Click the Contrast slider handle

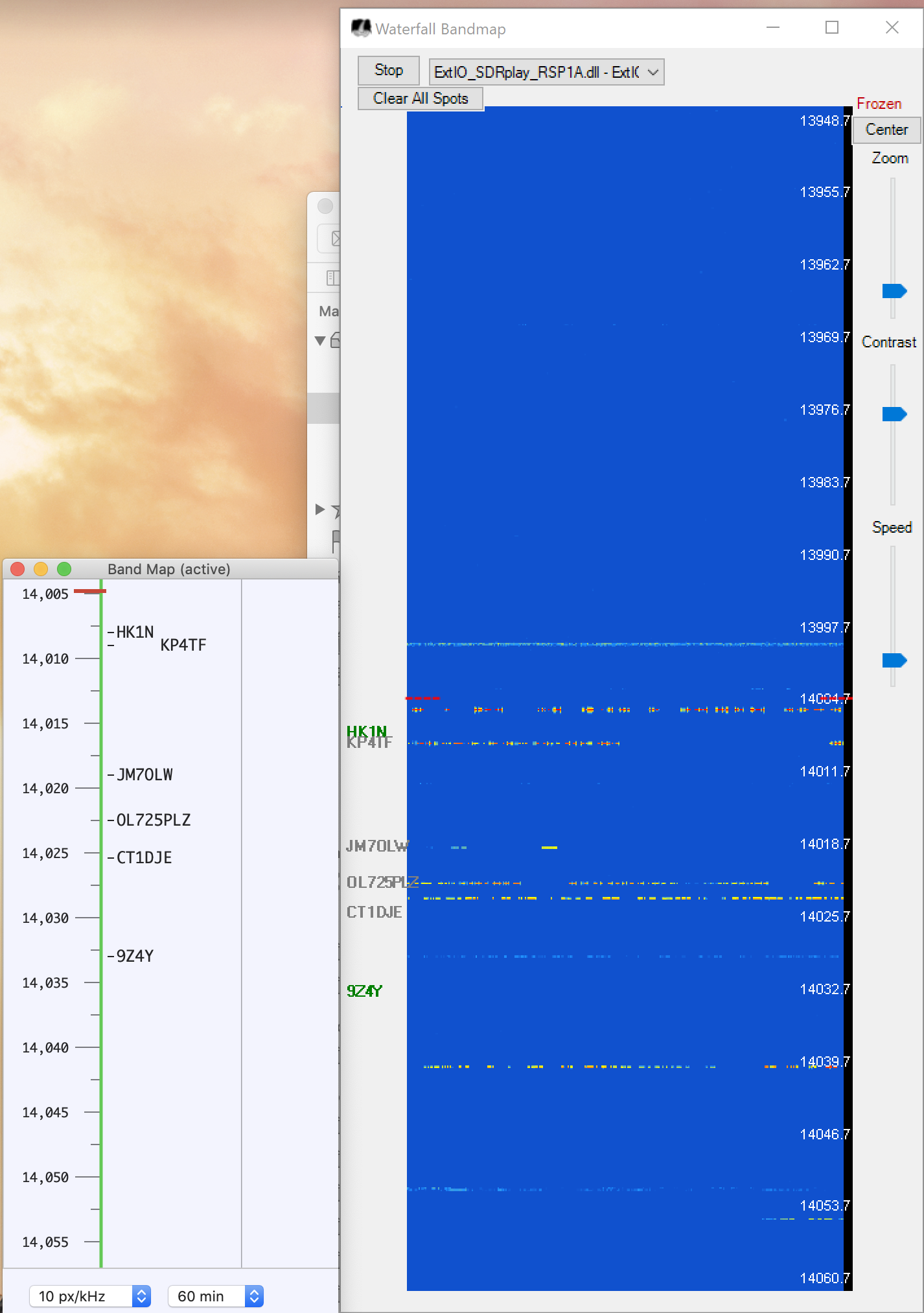click(894, 414)
